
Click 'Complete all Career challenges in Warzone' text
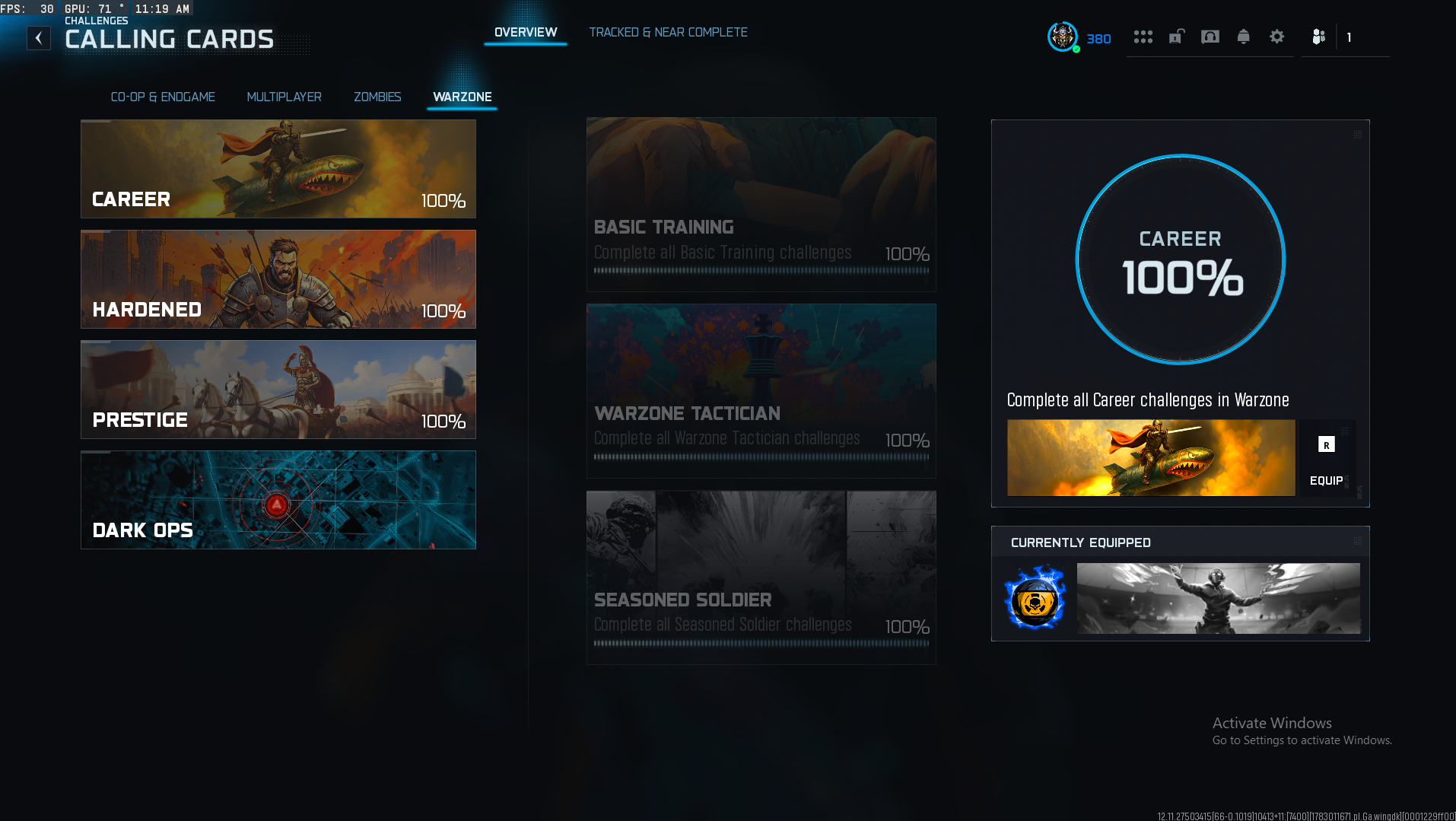1147,400
